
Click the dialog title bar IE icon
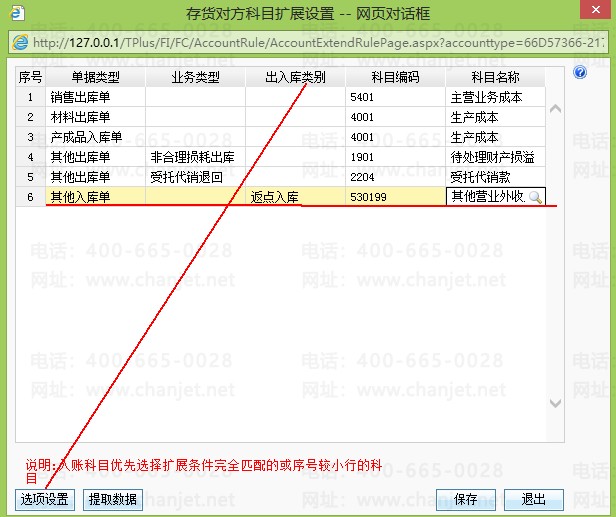pos(17,13)
